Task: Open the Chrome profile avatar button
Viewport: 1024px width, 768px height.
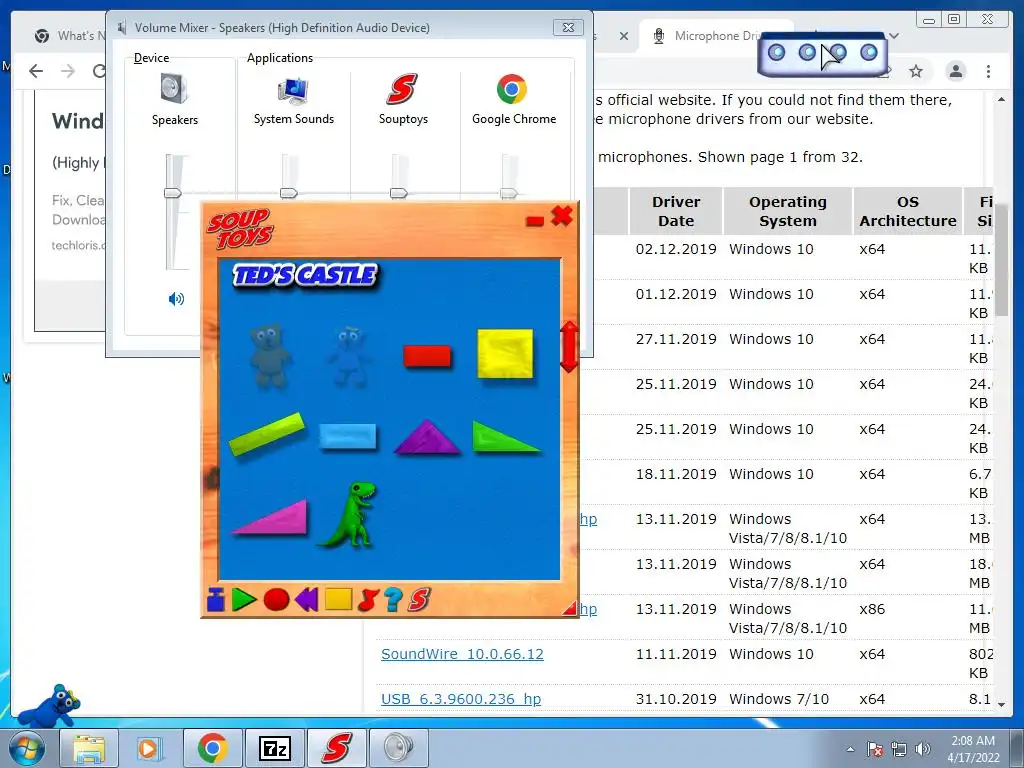Action: 956,71
